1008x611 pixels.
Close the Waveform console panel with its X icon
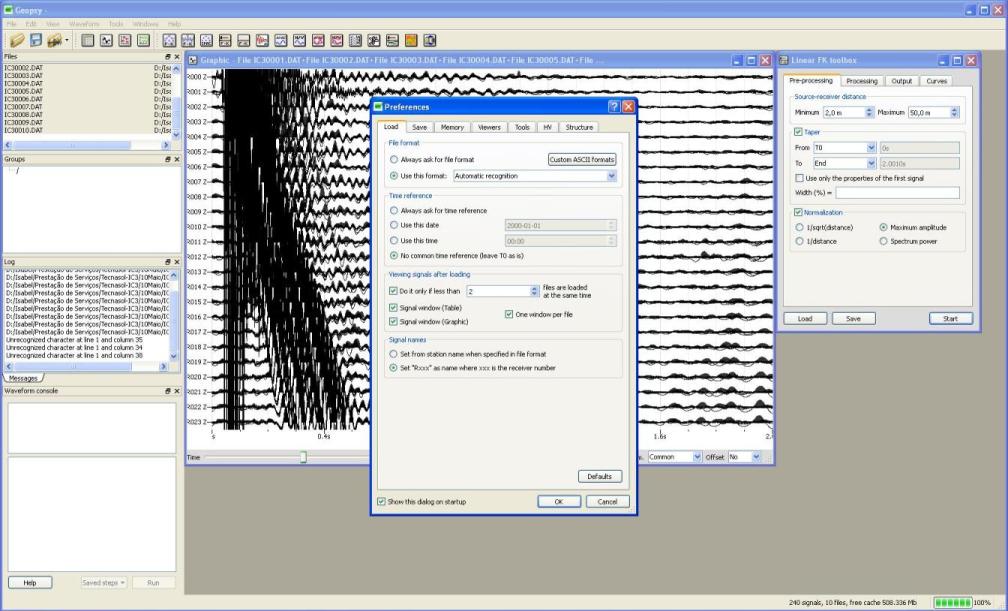[x=177, y=391]
